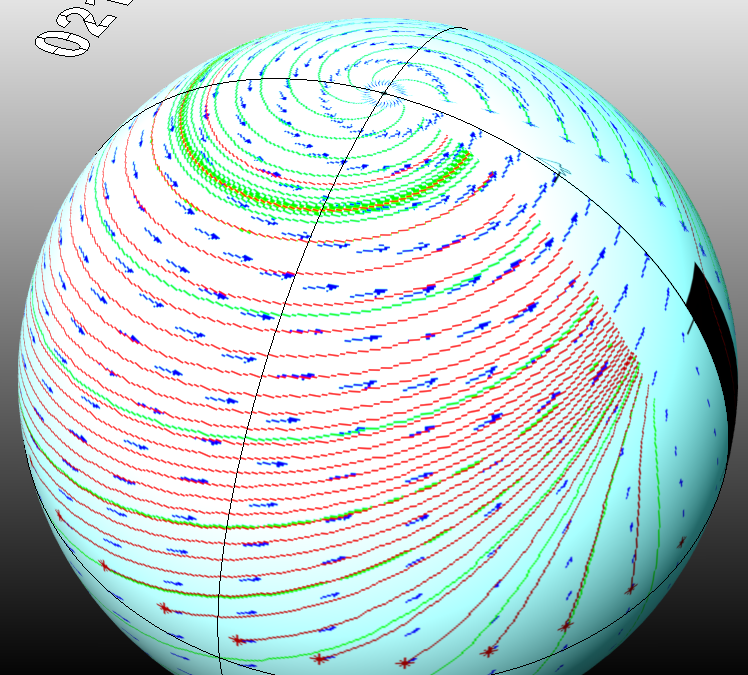This screenshot has width=748, height=675.
Task: Click the bottom-most red star marker
Action: pos(405,662)
